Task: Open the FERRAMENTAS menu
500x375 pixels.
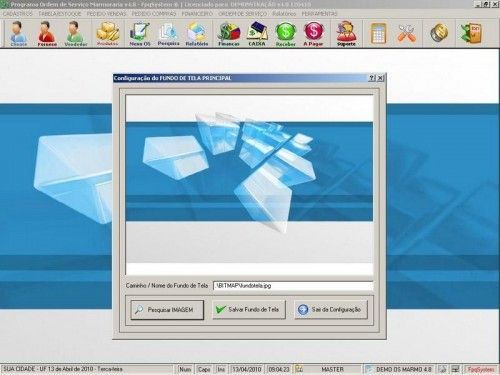Action: (319, 14)
